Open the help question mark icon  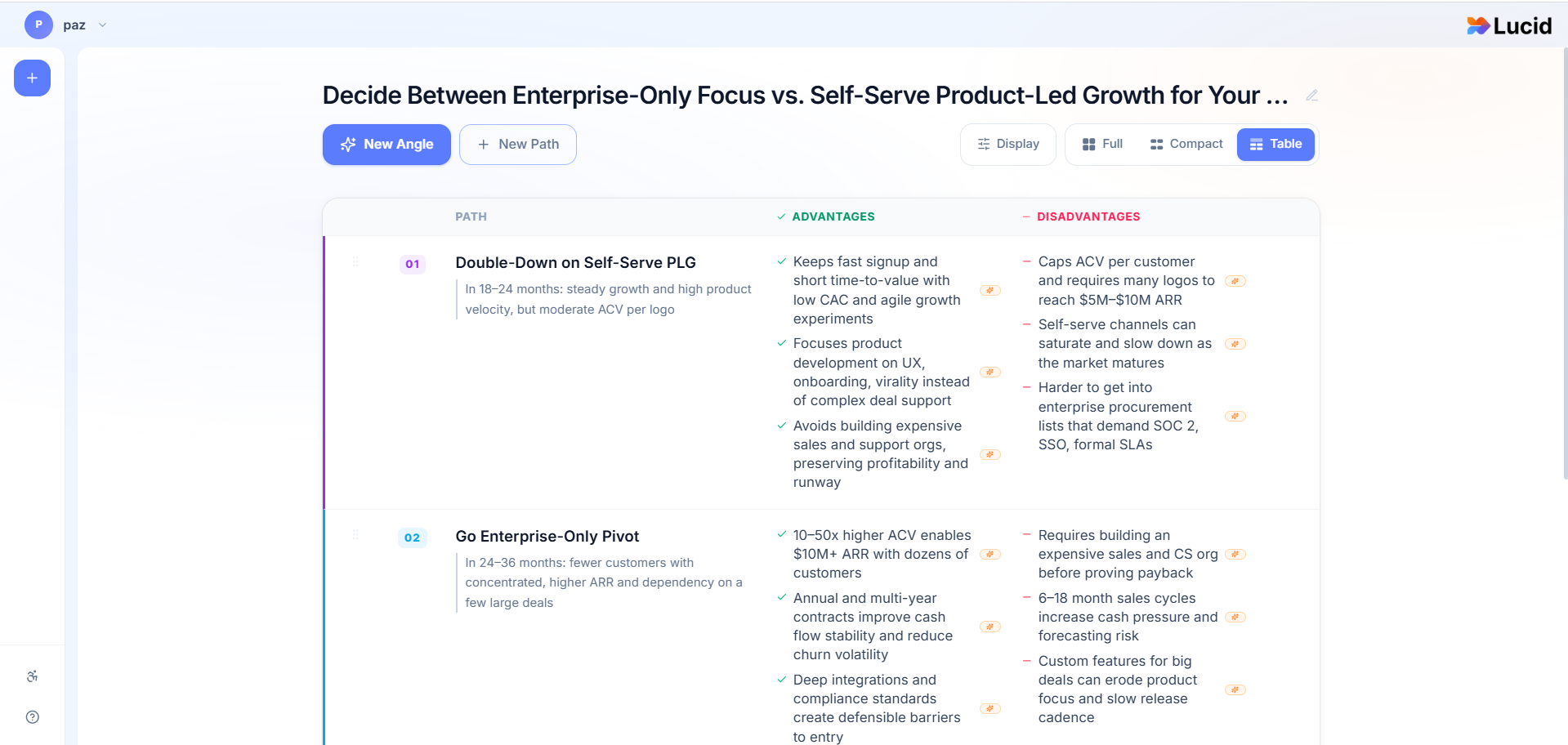pos(32,717)
